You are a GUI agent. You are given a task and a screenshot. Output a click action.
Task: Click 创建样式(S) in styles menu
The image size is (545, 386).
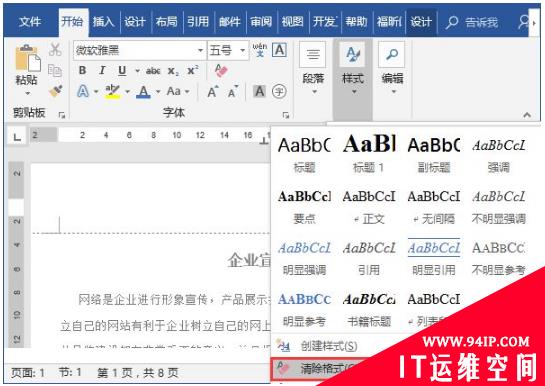(328, 346)
